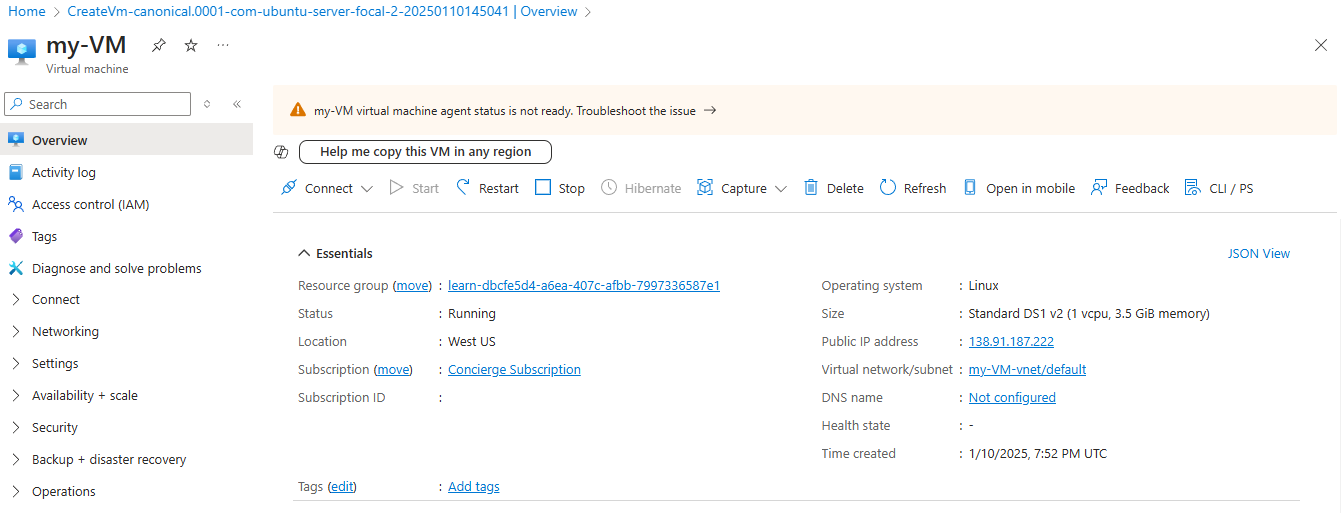Open the Capture toolbar dropdown

coord(742,188)
